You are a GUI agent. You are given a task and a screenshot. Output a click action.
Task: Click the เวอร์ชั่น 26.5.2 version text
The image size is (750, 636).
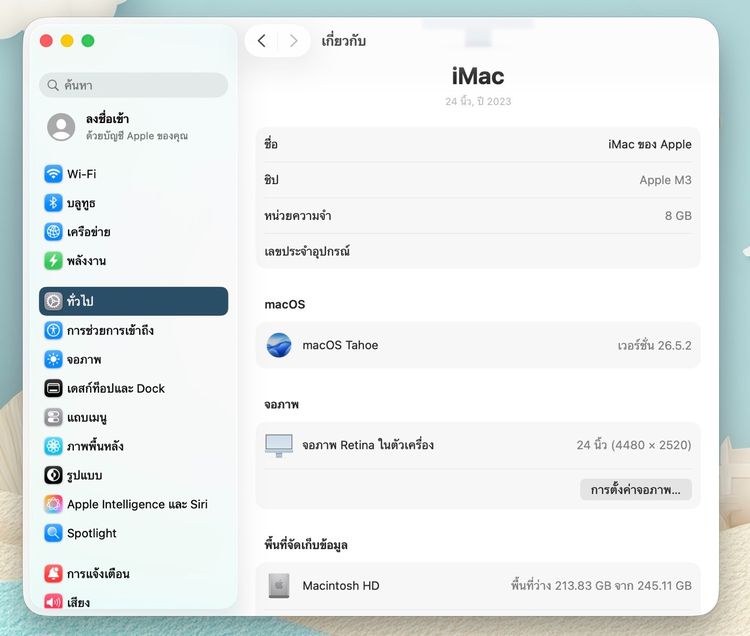(654, 345)
